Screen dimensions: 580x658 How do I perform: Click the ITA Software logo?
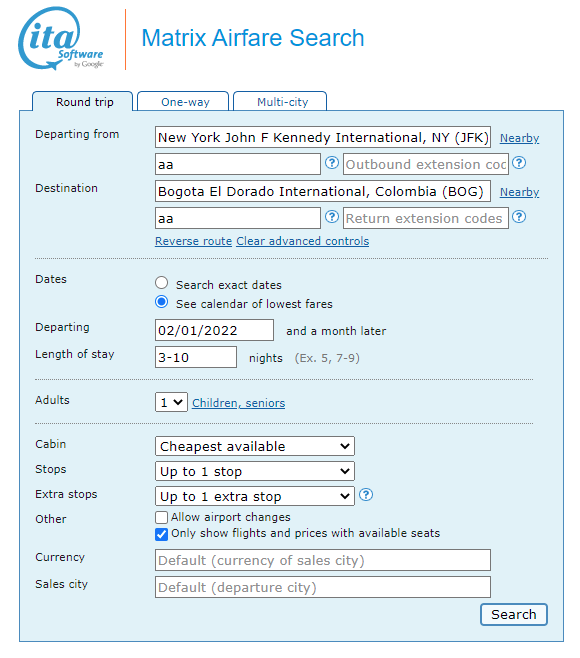pyautogui.click(x=61, y=38)
